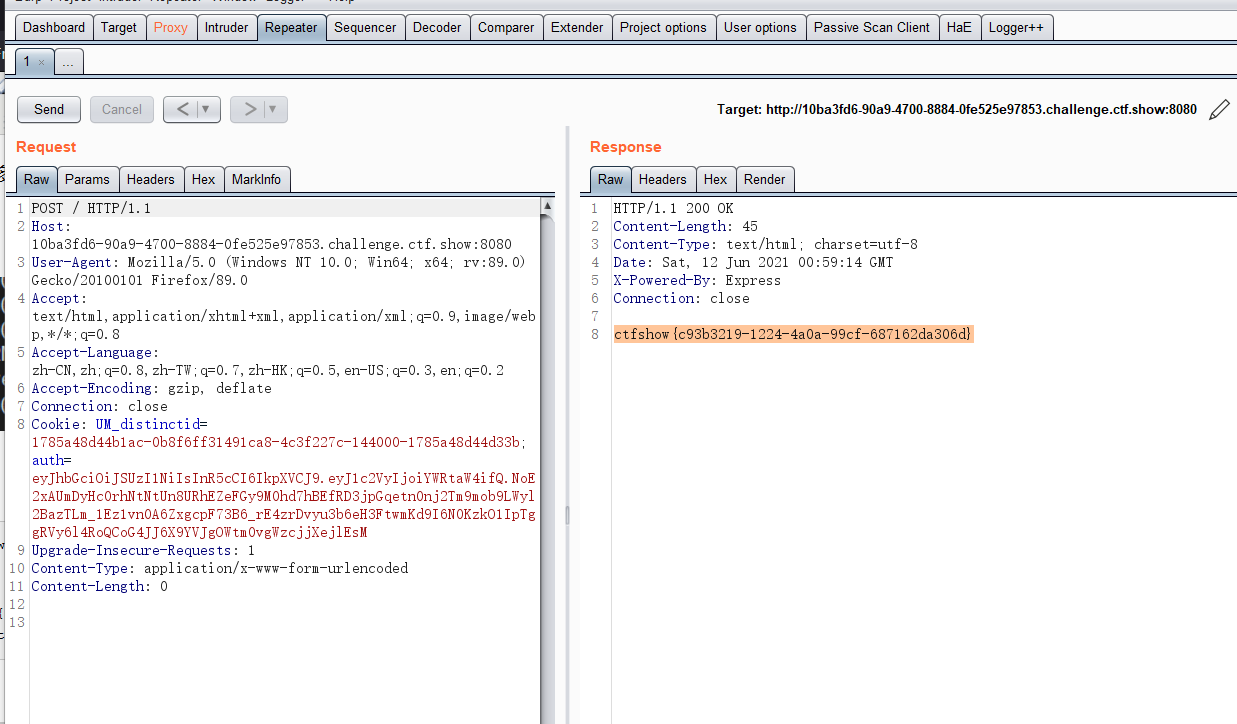Viewport: 1237px width, 724px height.
Task: Click the disabled Cancel button
Action: tap(122, 109)
